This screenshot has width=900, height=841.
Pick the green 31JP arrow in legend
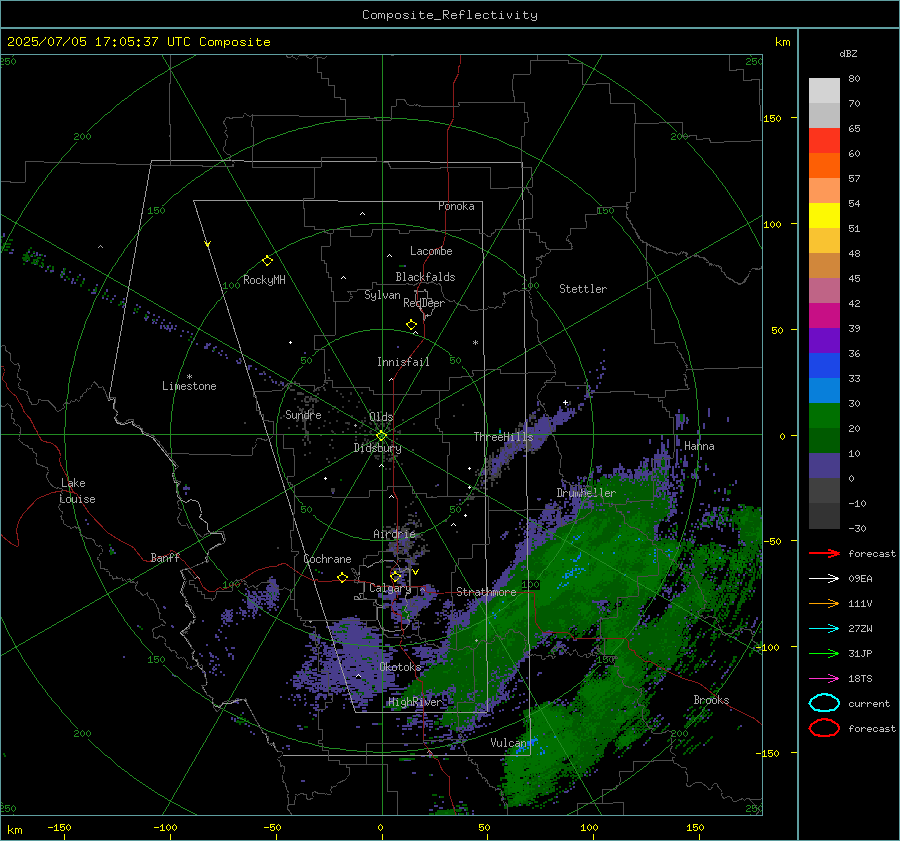[x=824, y=653]
